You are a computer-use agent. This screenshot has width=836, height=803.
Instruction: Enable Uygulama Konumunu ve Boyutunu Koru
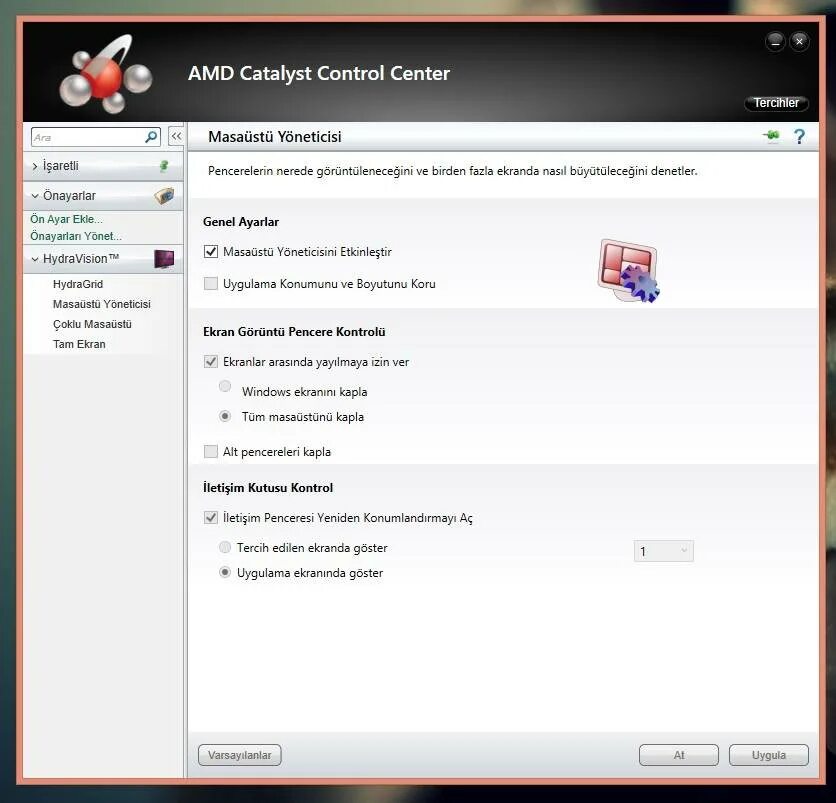[x=211, y=284]
